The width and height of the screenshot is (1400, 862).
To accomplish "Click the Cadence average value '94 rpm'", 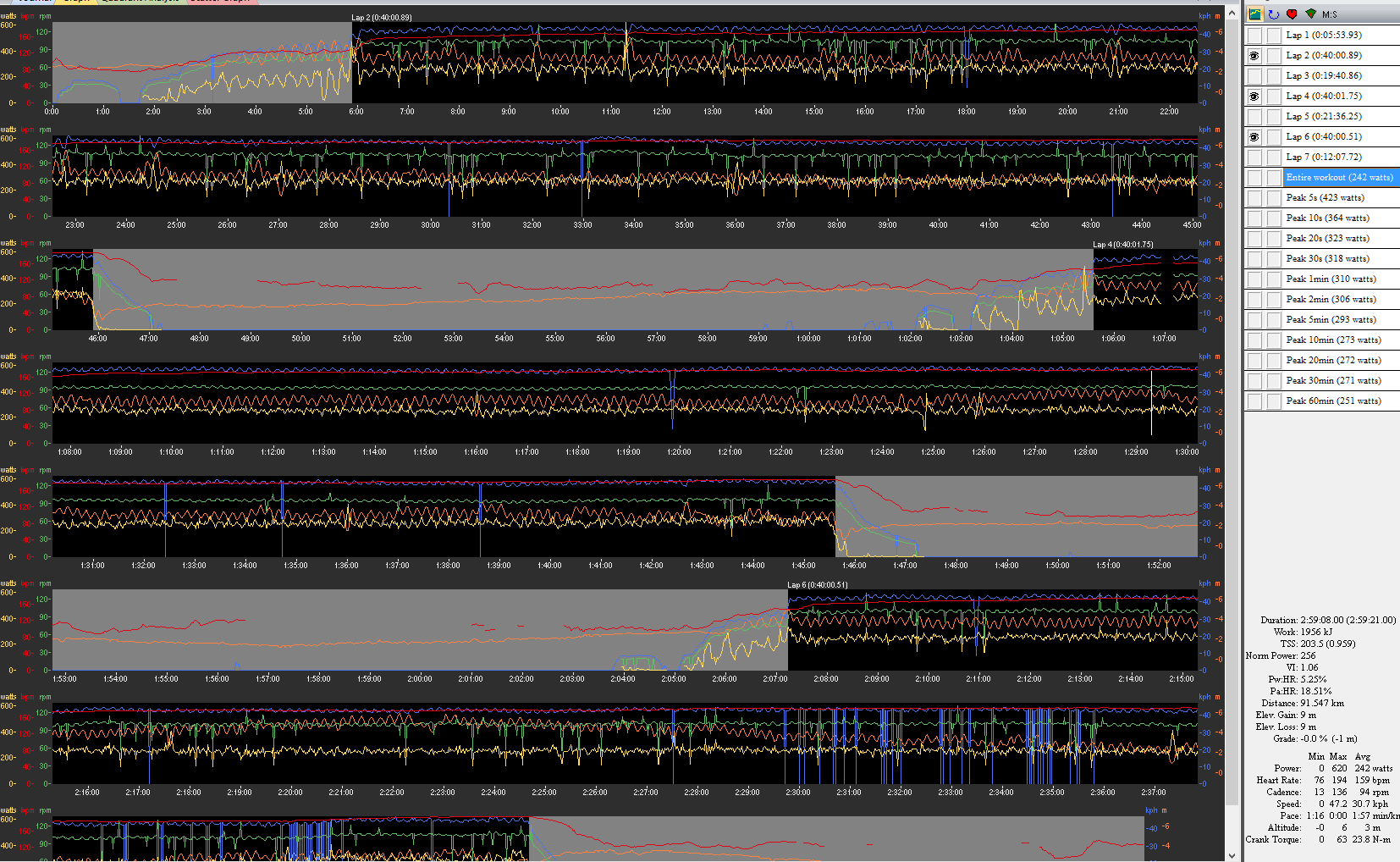I will (1374, 792).
